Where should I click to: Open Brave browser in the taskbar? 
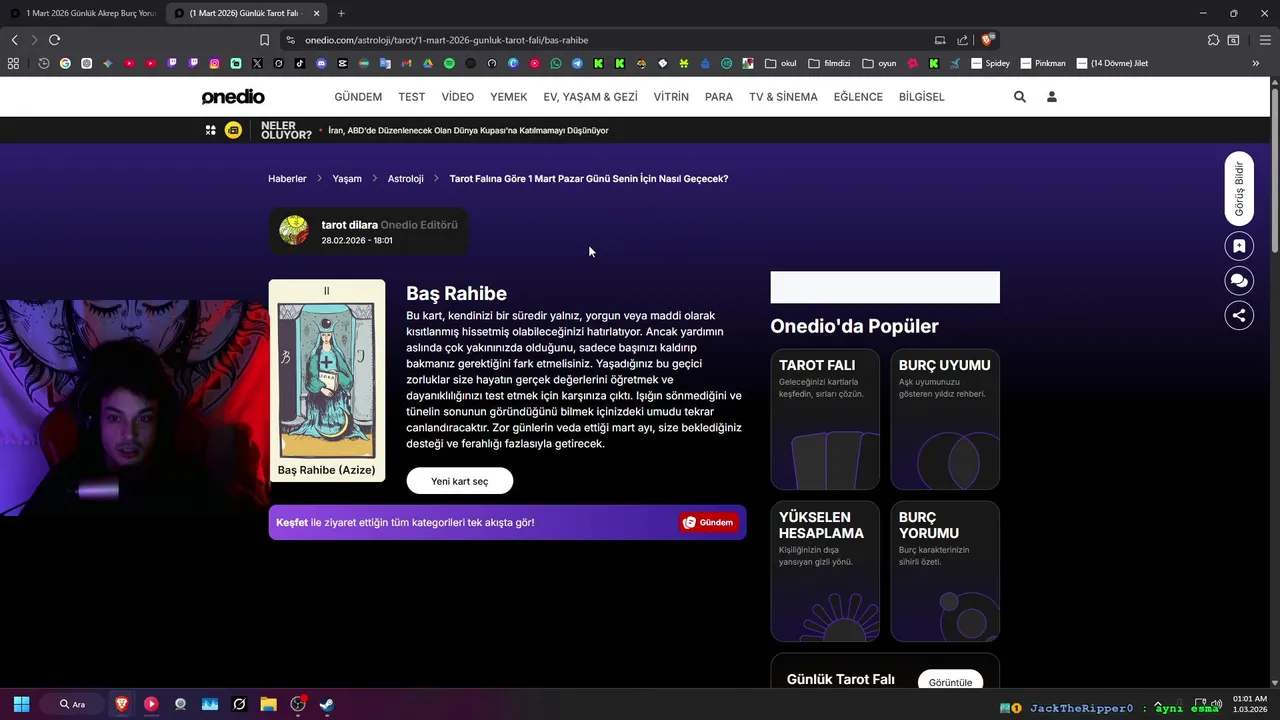point(122,704)
